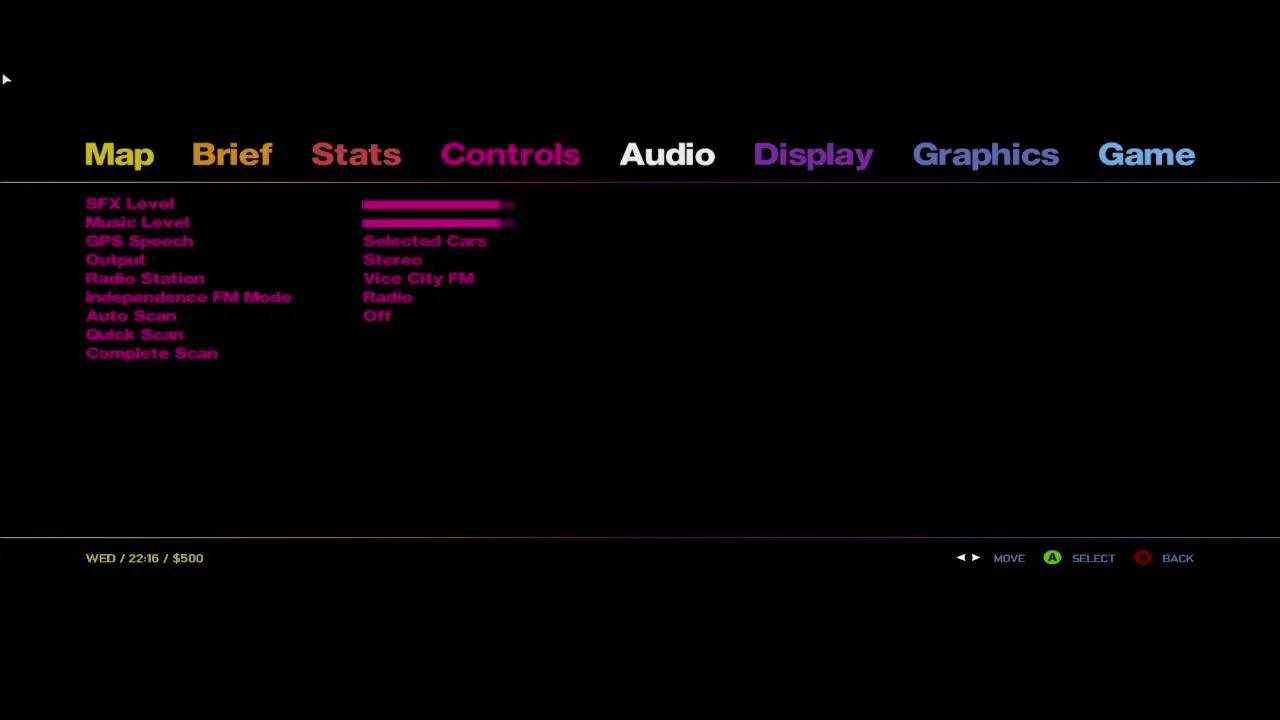This screenshot has height=720, width=1280.
Task: Run Complete Scan
Action: (x=152, y=354)
